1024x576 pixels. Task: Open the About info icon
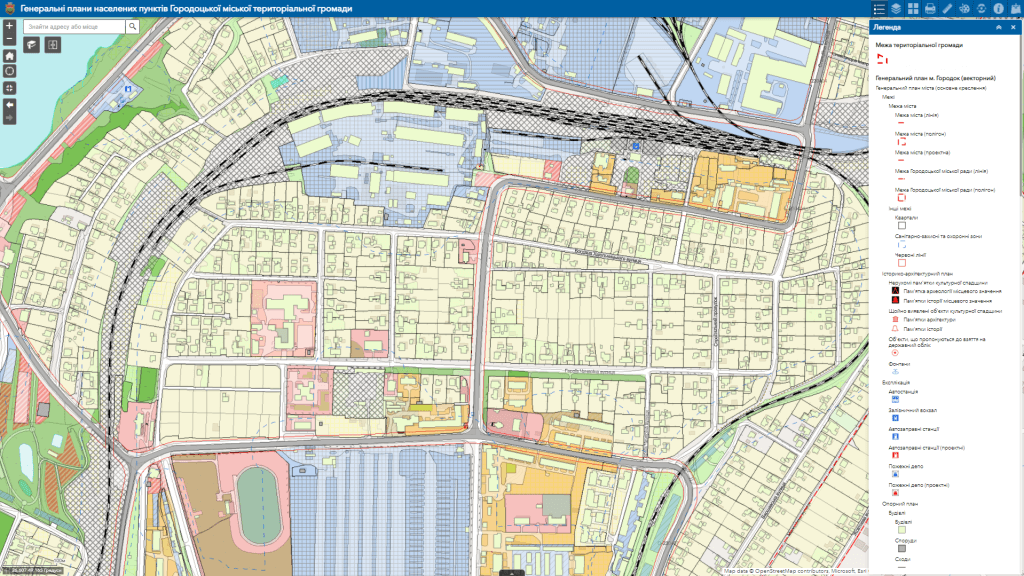[999, 8]
